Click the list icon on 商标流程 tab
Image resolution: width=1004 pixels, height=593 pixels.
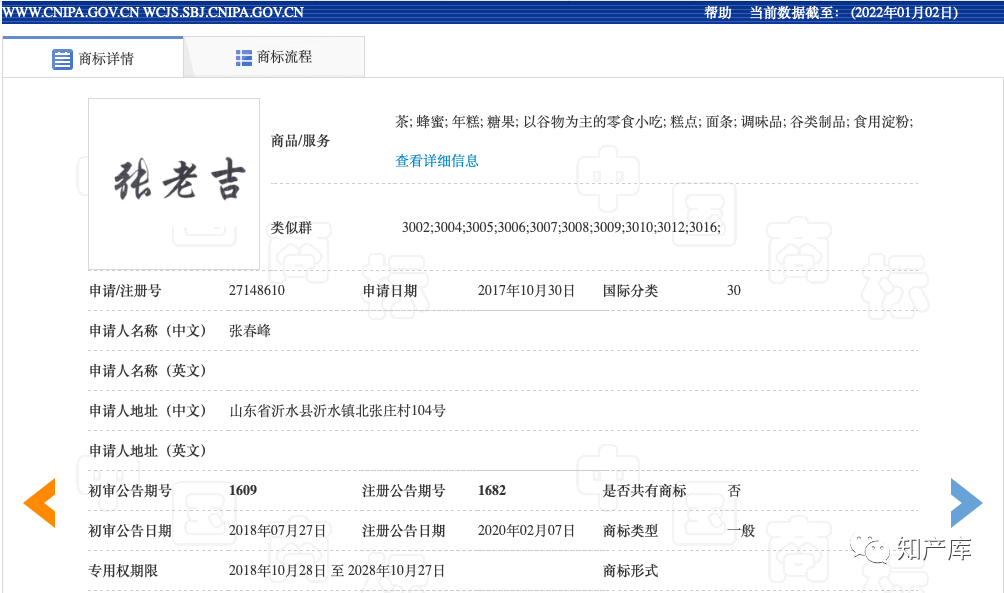click(x=243, y=57)
